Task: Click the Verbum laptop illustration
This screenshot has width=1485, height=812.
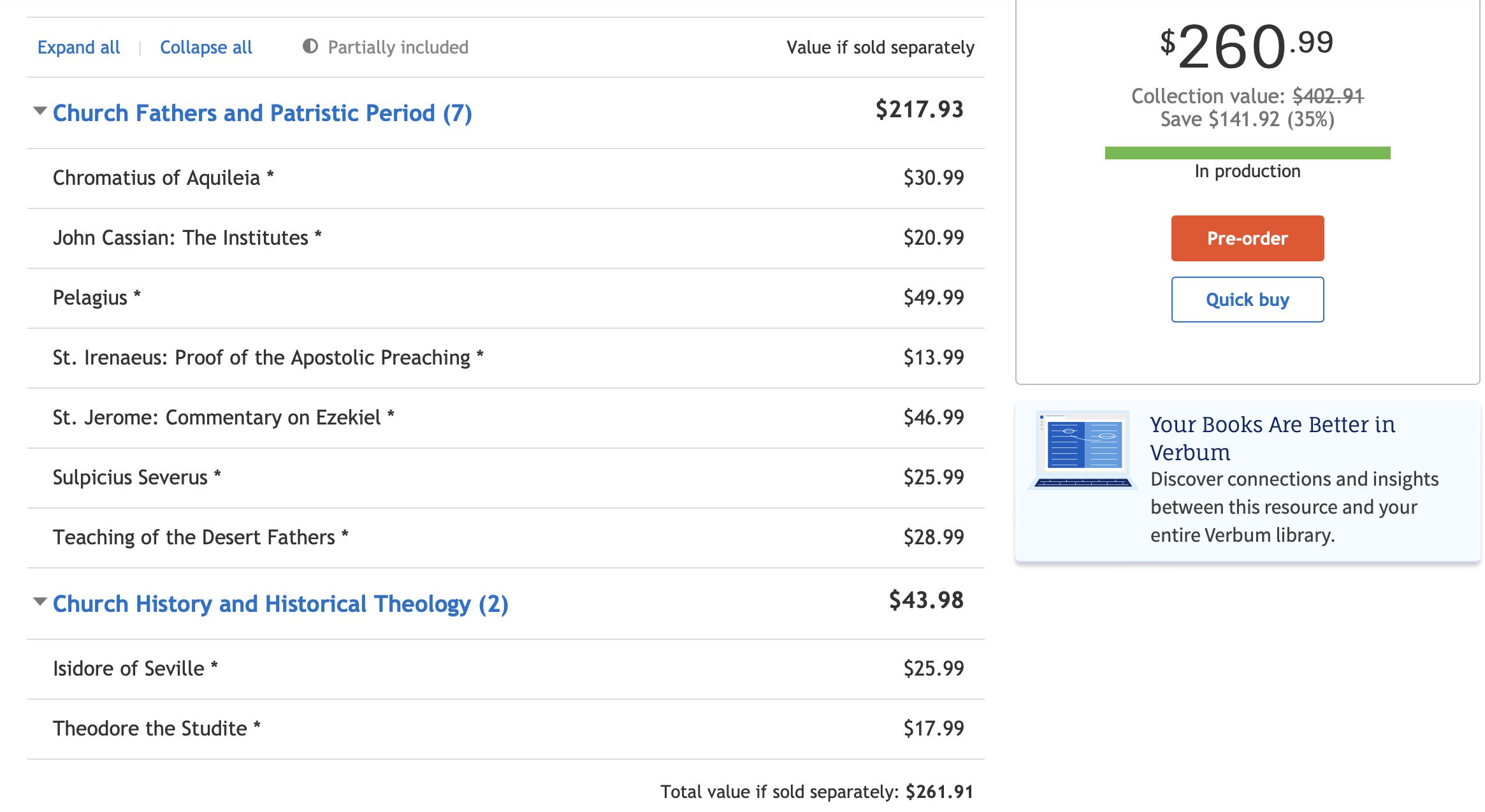Action: coord(1083,450)
